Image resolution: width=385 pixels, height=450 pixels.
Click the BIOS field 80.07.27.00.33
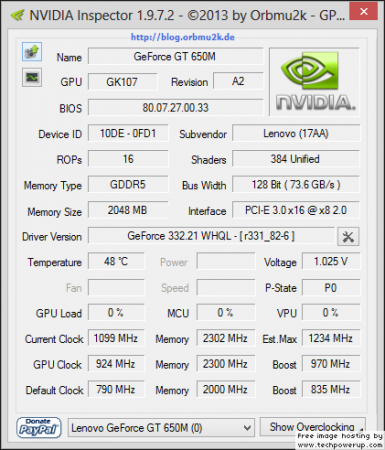tap(175, 107)
